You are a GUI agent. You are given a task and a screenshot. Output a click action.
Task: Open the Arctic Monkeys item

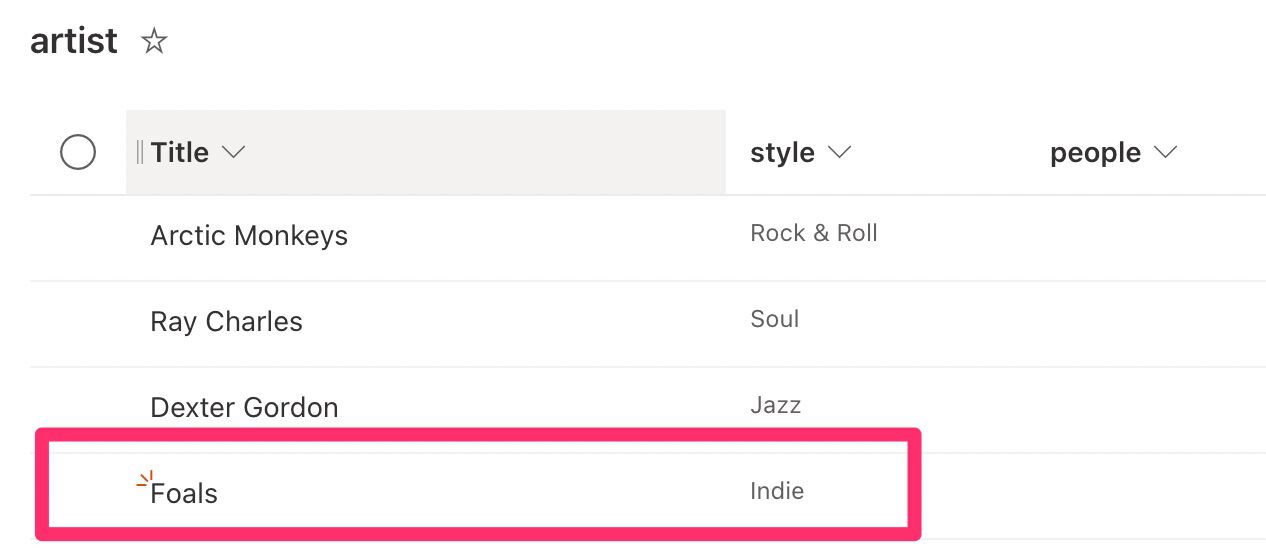[x=249, y=236]
